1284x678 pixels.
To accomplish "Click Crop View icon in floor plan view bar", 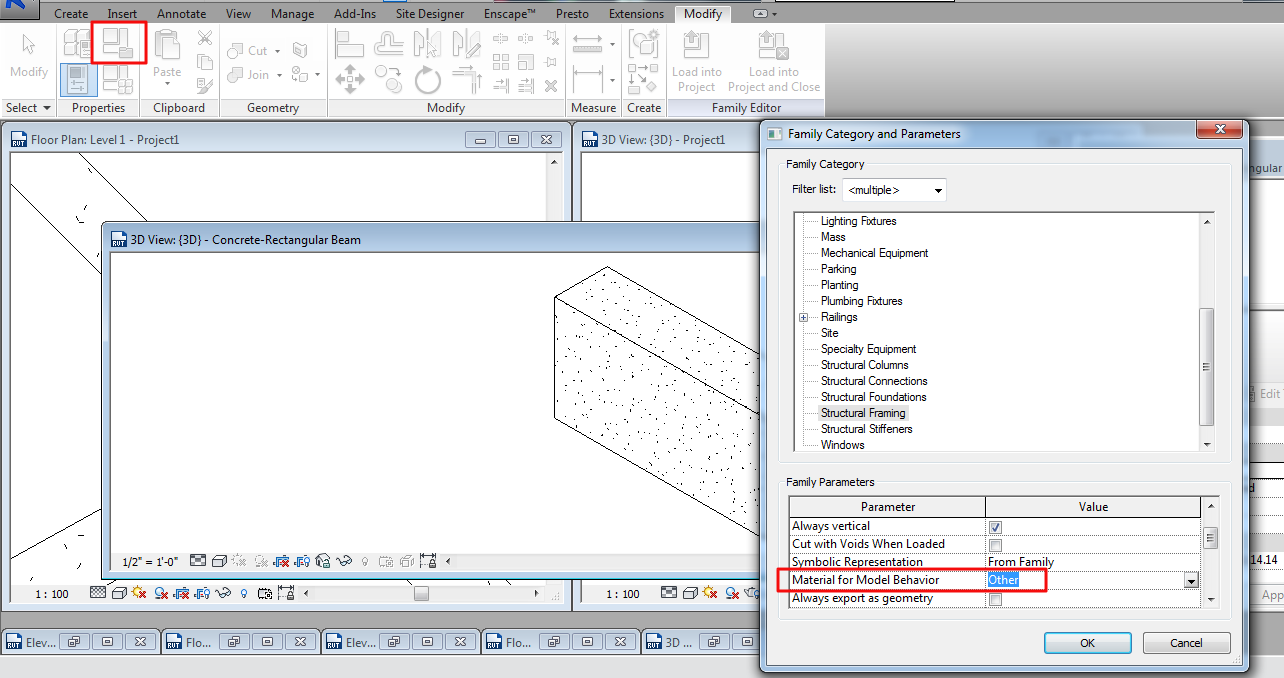I will point(182,594).
